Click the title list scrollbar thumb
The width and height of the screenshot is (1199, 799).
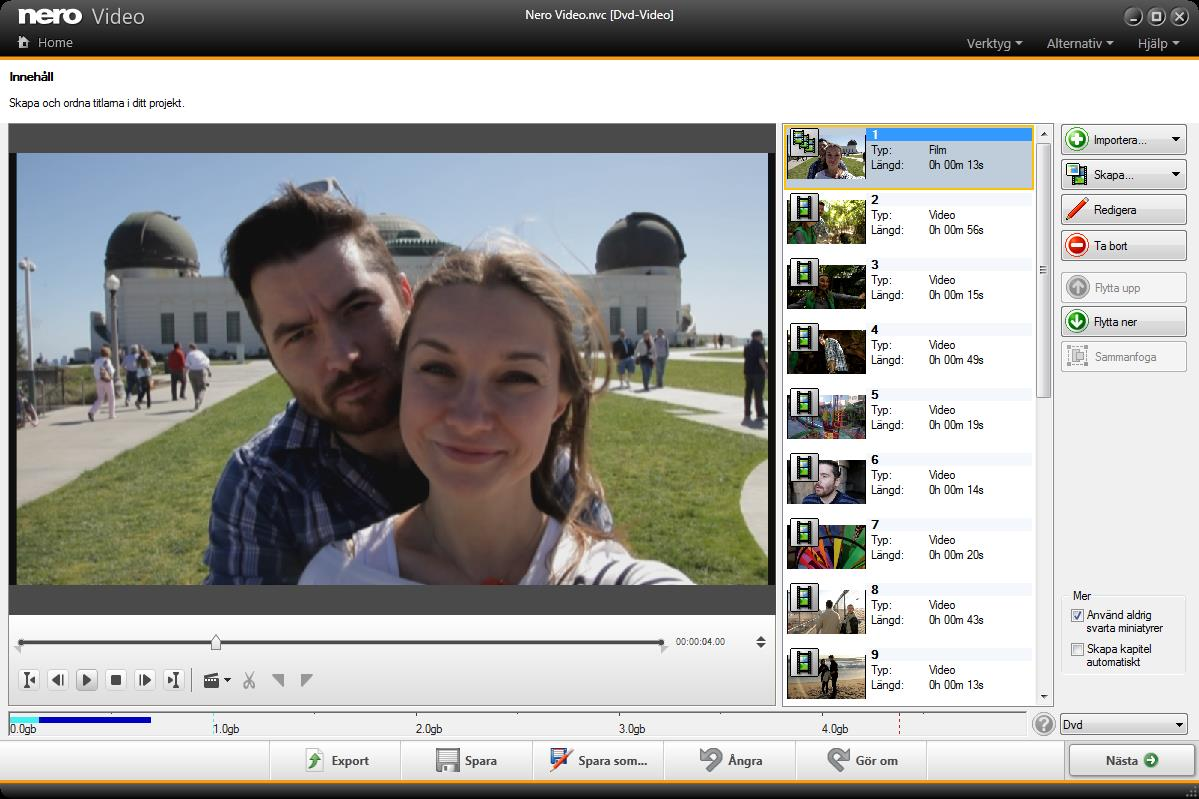(x=1044, y=269)
